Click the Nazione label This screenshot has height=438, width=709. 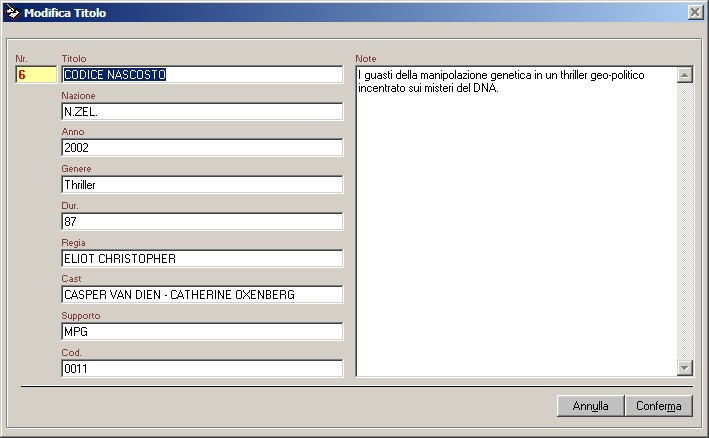tap(78, 96)
